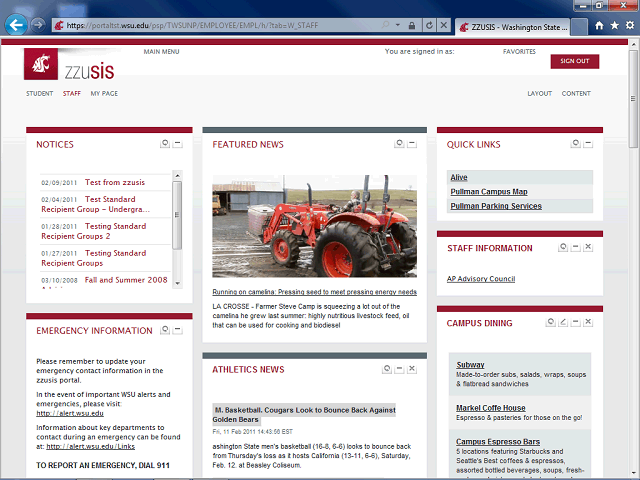Image resolution: width=640 pixels, height=480 pixels.
Task: Switch to the Student tab
Action: coord(39,93)
